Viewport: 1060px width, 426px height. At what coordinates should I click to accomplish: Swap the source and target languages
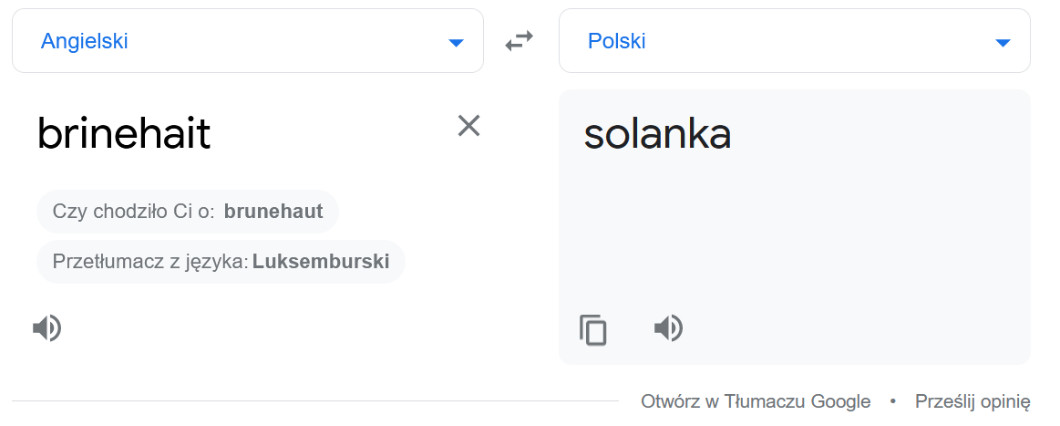click(519, 41)
